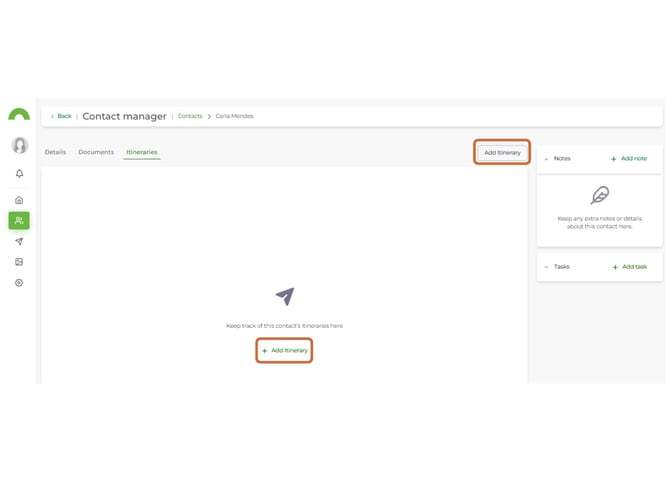Viewport: 670px width, 482px height.
Task: Click the user profile avatar
Action: coord(20,145)
